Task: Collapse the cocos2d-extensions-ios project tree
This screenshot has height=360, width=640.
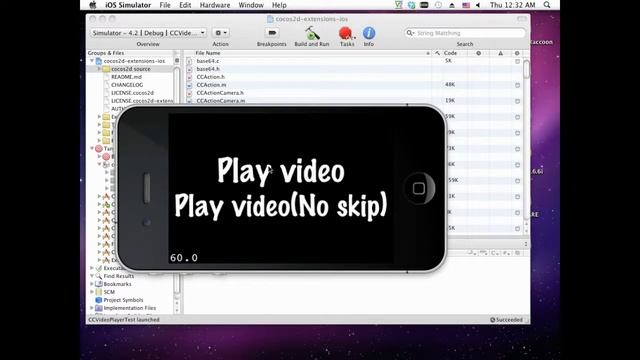Action: [x=92, y=61]
